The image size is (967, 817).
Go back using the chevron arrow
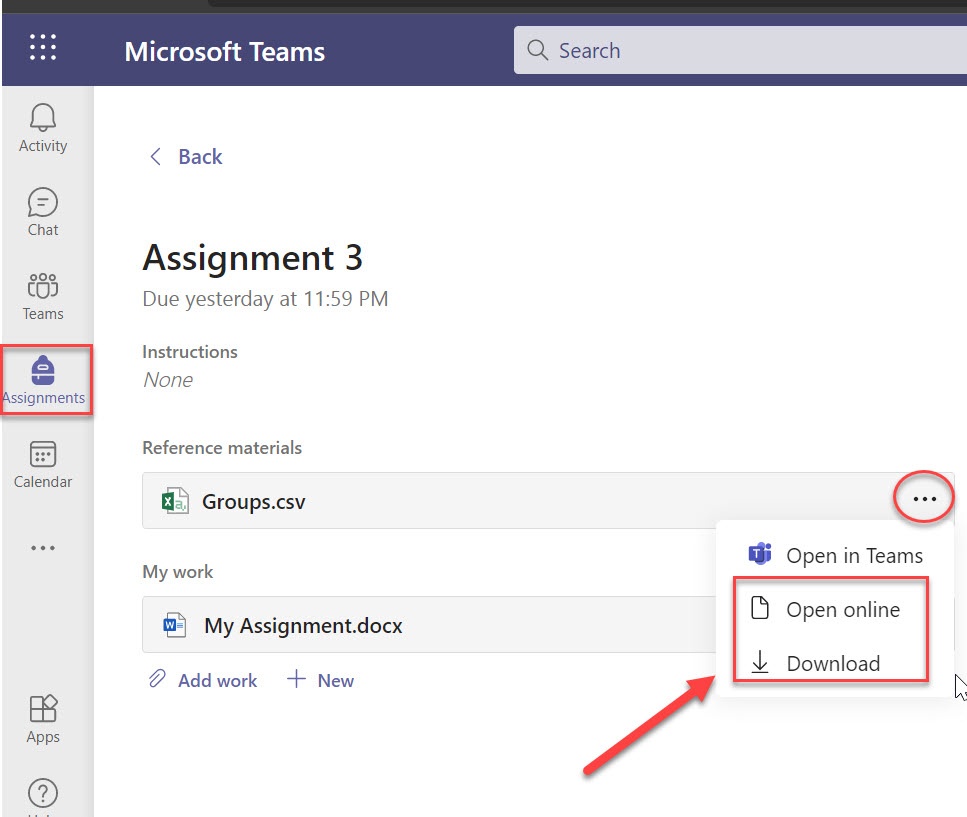point(155,157)
